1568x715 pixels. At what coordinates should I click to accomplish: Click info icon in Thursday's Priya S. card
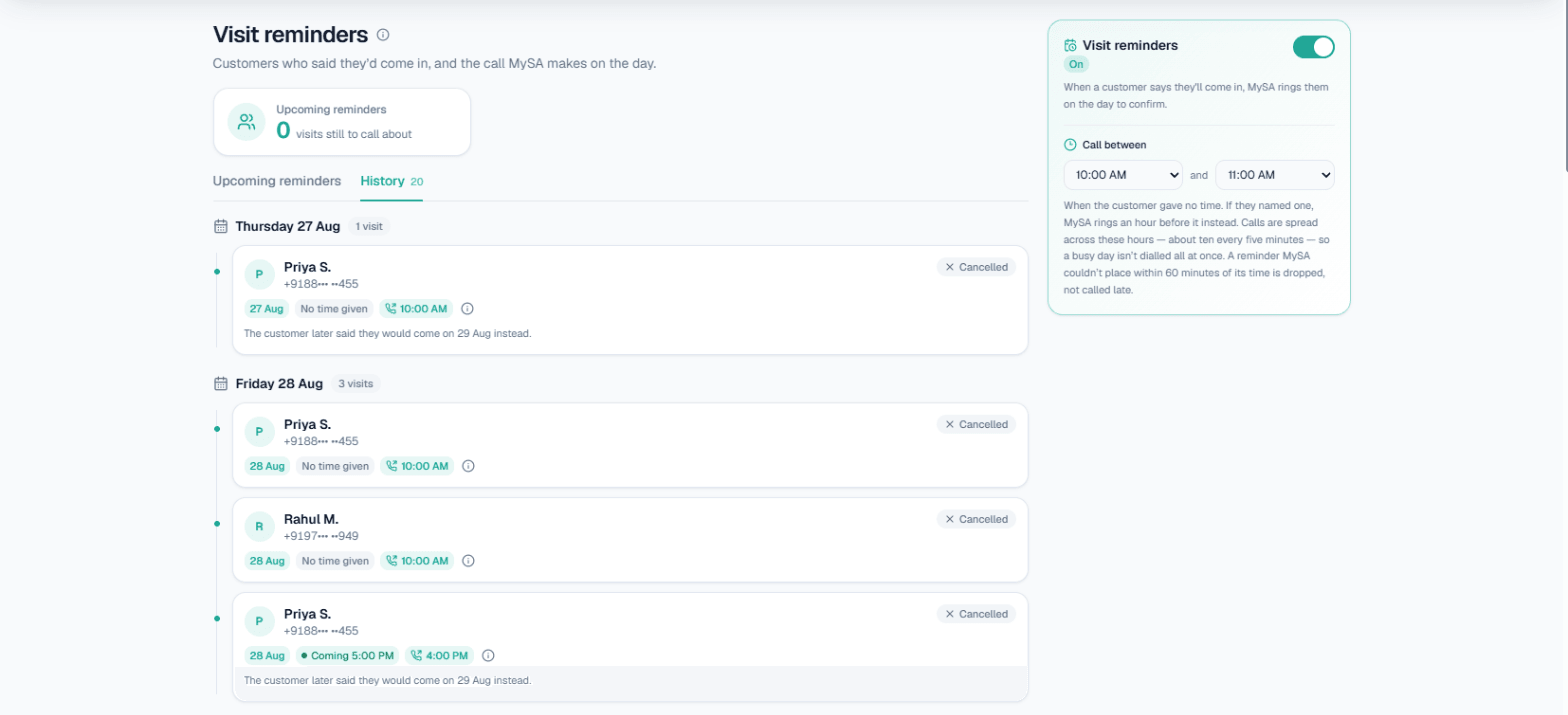pos(467,309)
